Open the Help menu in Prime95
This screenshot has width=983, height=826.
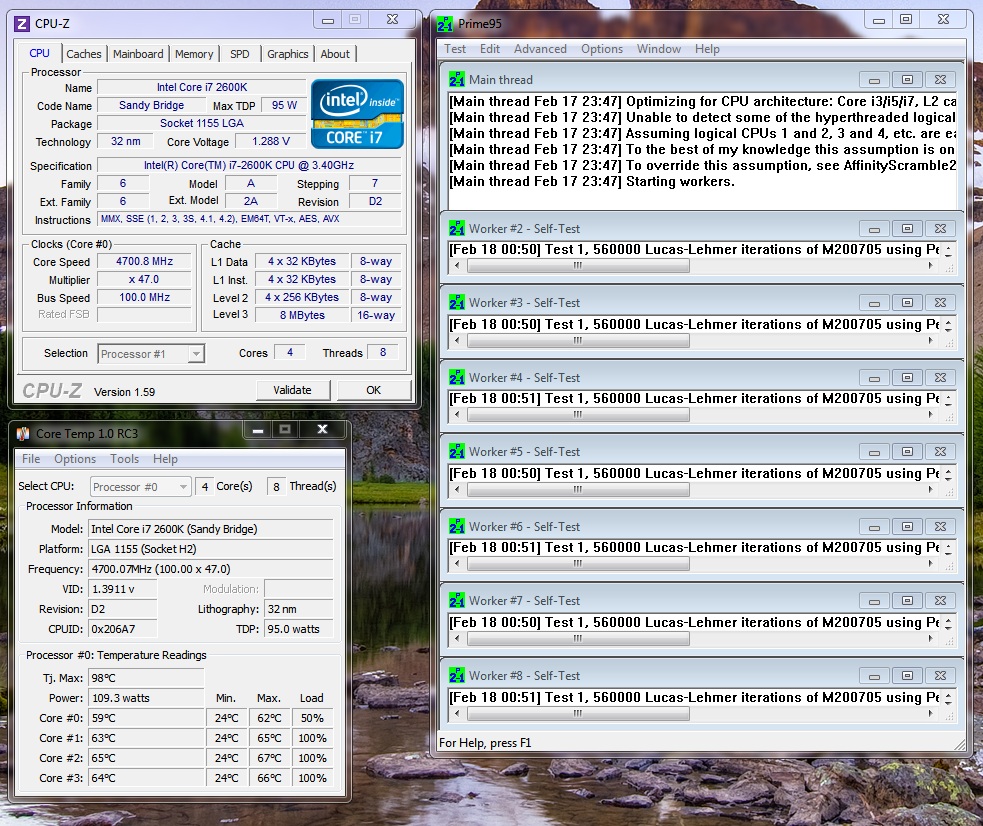click(x=707, y=49)
